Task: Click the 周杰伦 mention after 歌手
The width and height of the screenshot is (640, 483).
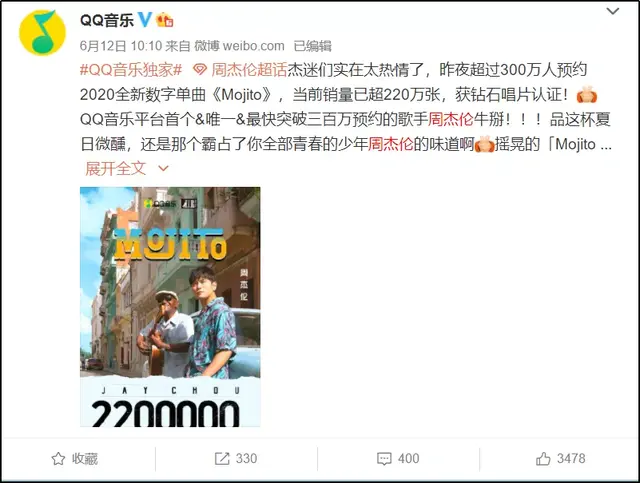Action: [x=451, y=119]
